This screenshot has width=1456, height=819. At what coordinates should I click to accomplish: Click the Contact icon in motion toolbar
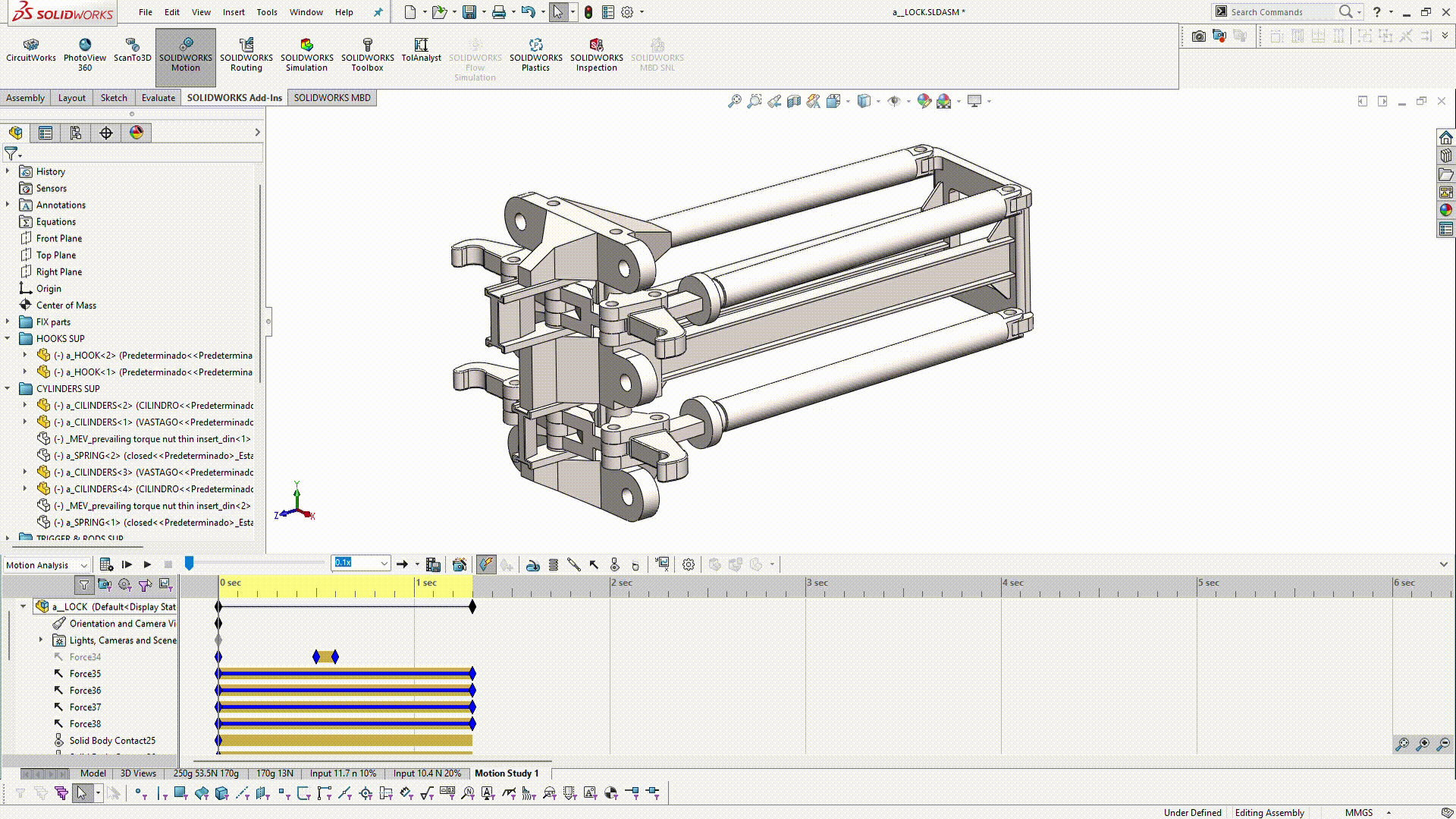[x=615, y=564]
